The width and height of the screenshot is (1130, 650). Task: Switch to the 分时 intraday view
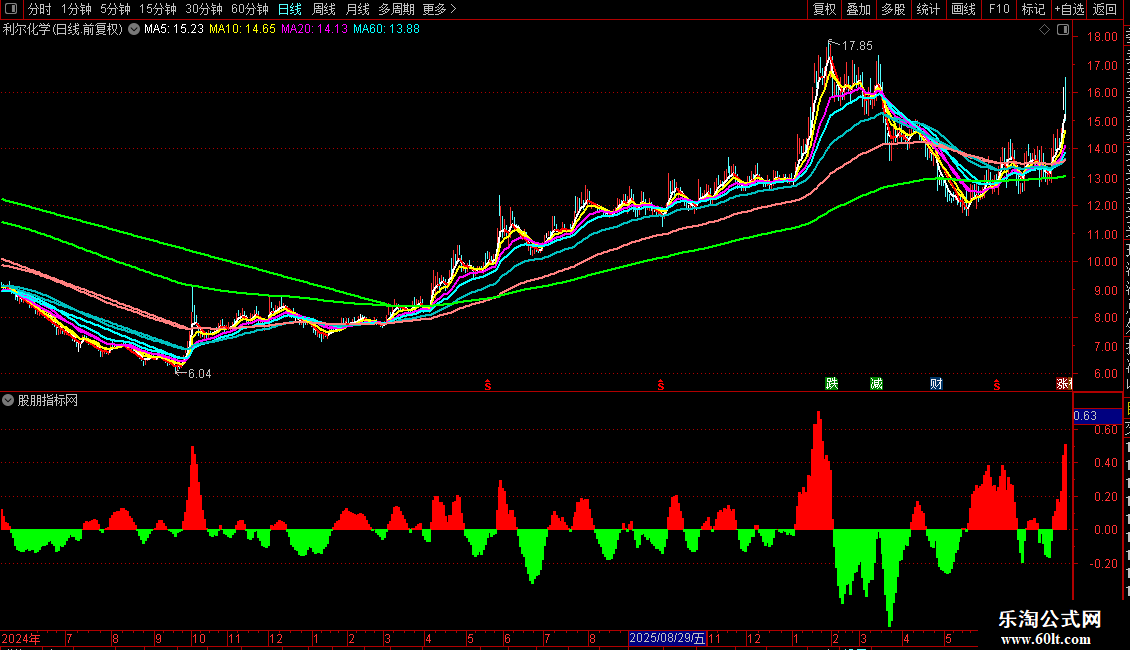(40, 9)
